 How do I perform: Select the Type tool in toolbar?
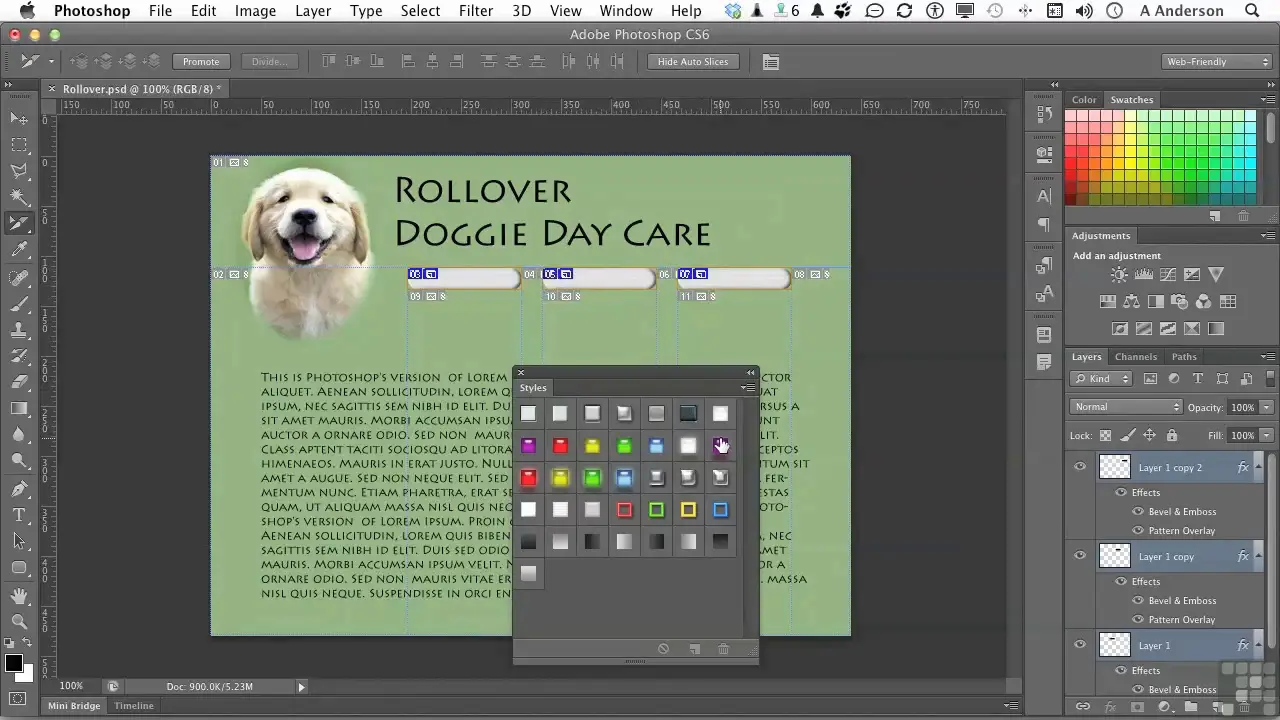coord(19,515)
